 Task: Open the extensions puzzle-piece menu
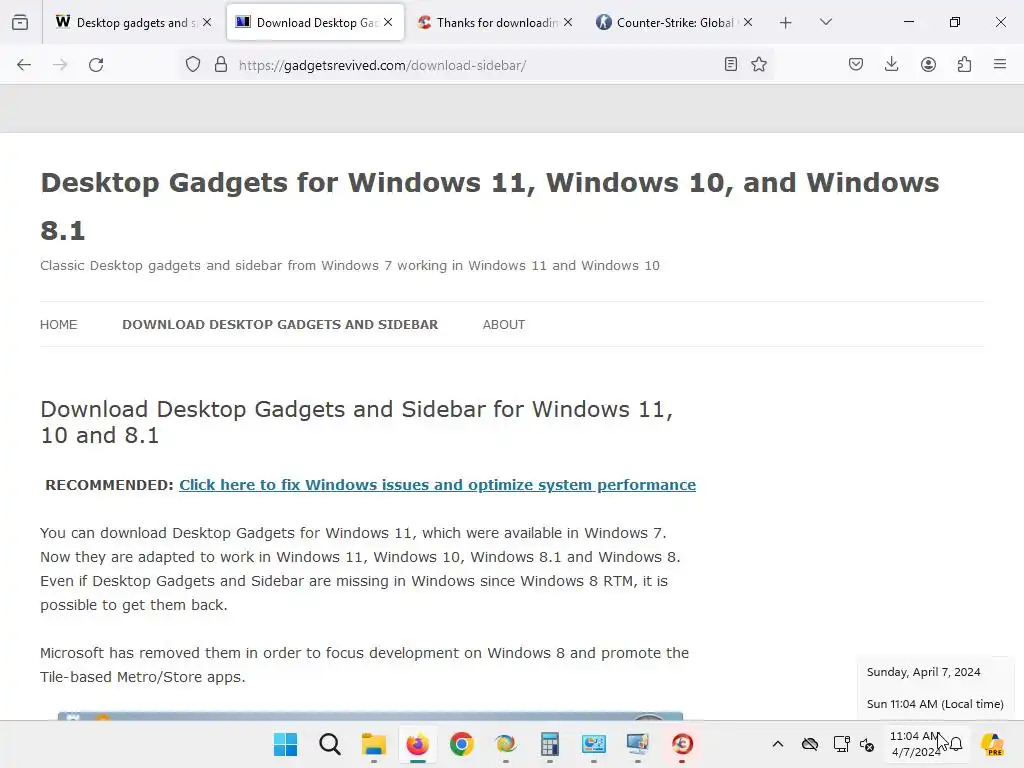965,65
